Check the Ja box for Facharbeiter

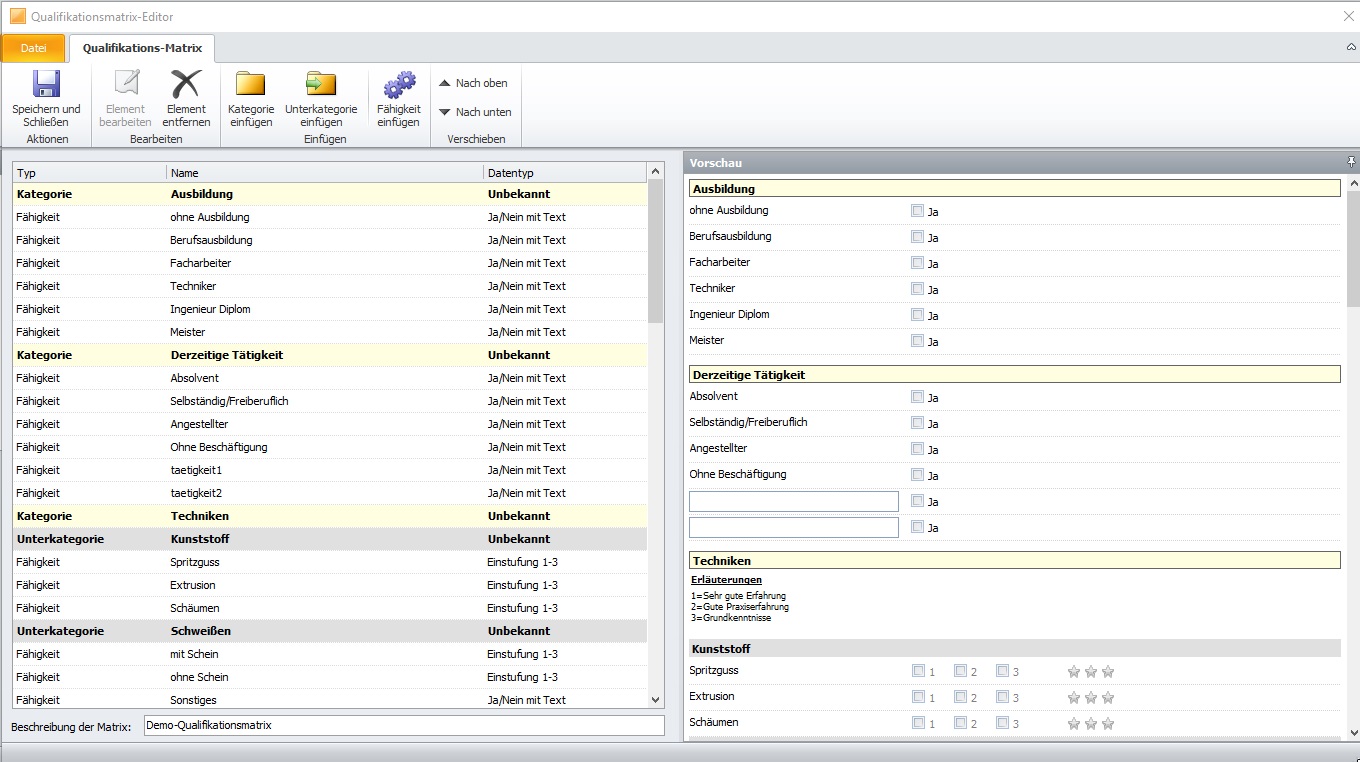(x=917, y=263)
